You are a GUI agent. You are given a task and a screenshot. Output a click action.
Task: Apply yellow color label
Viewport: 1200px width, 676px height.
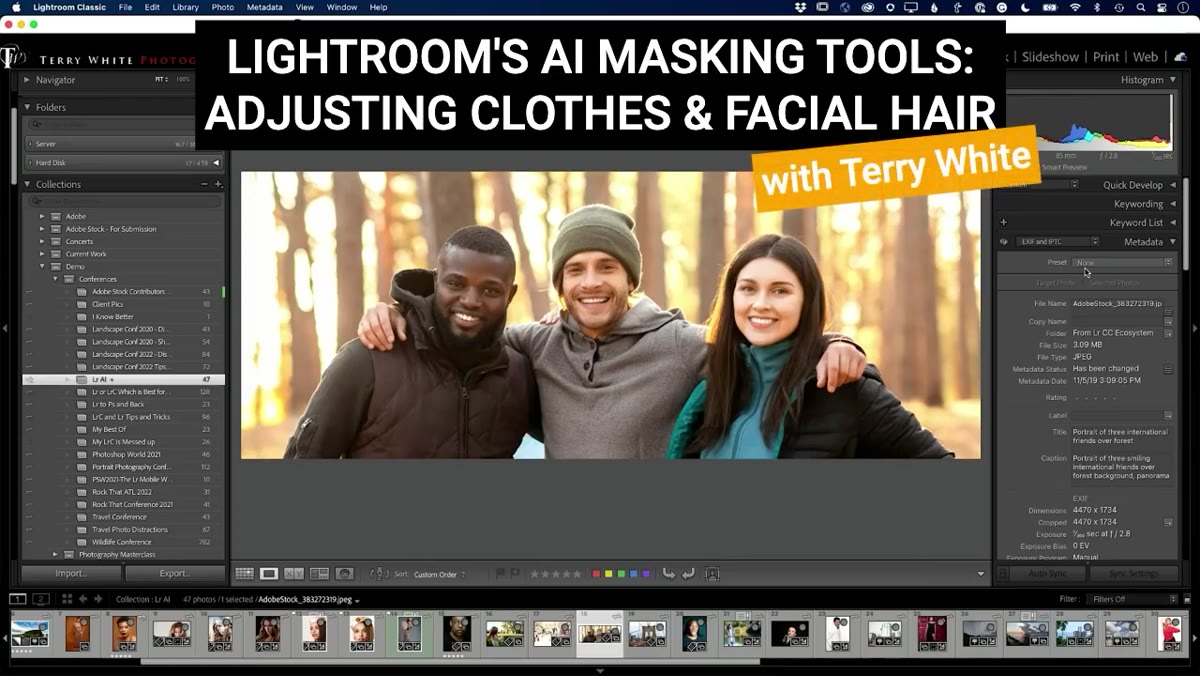click(609, 574)
